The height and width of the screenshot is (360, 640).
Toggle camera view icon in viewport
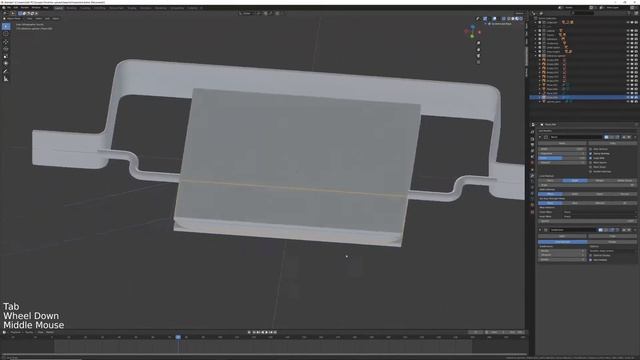[x=478, y=56]
